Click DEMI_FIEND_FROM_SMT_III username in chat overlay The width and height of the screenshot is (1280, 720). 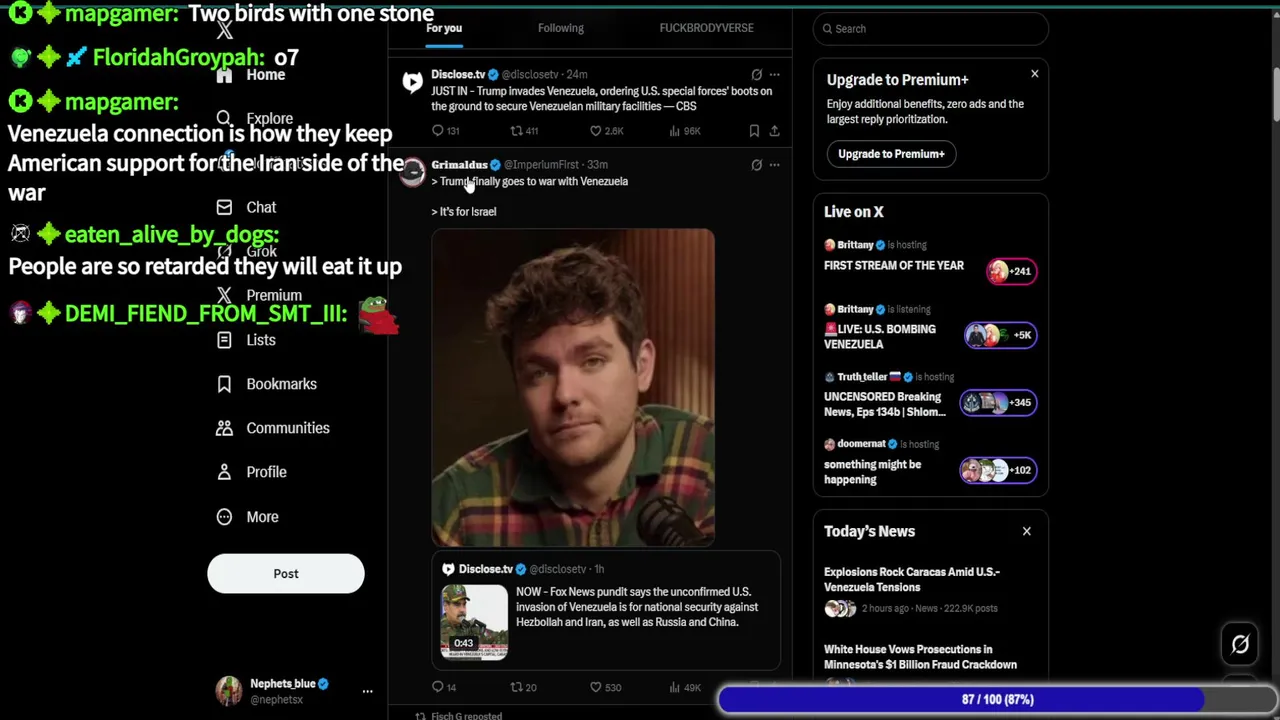205,313
